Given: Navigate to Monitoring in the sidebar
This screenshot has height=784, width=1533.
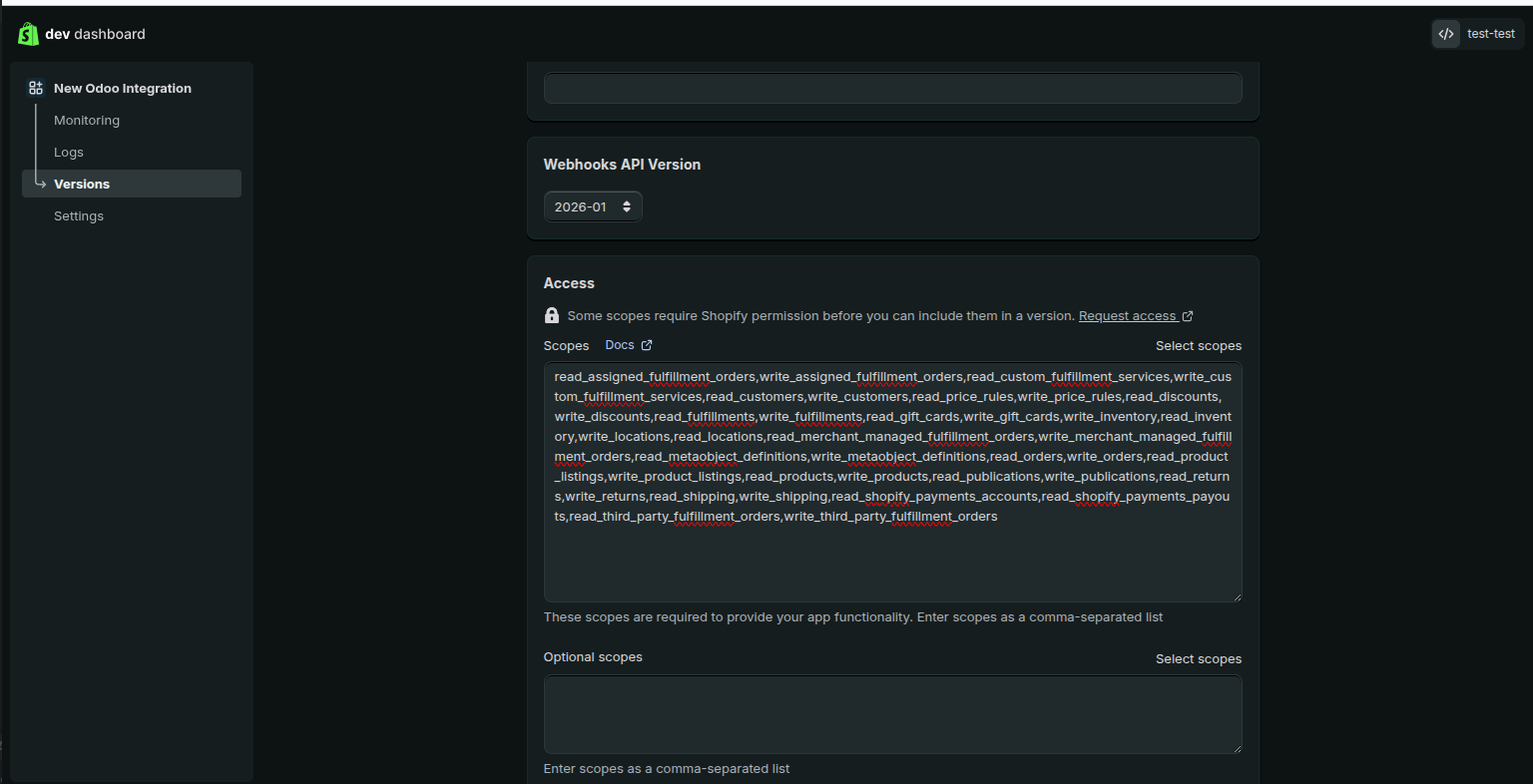Looking at the screenshot, I should tap(86, 120).
